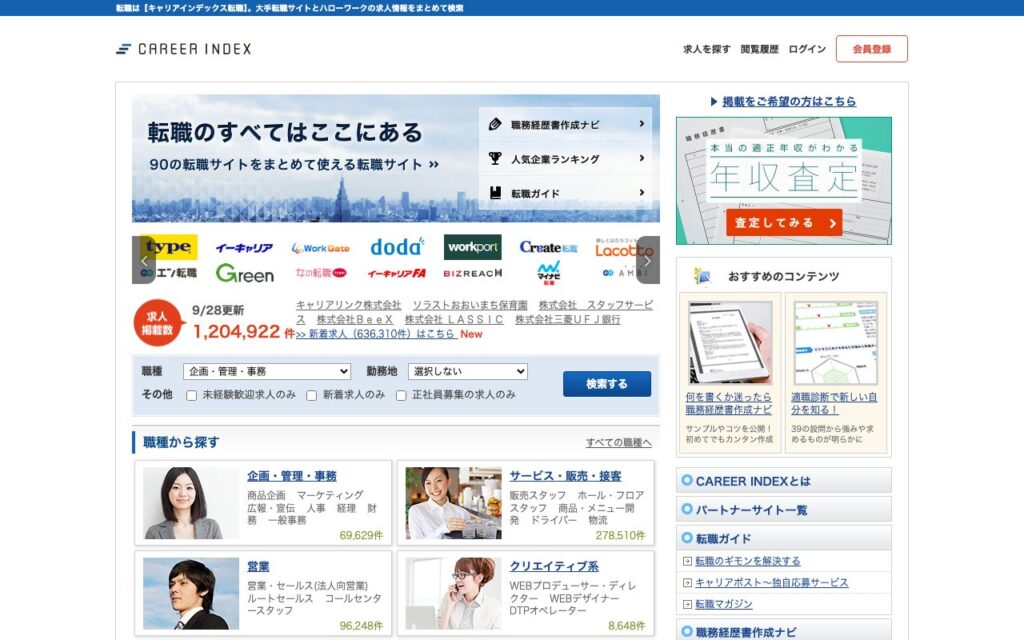Open the エン転職 partner logo
Image resolution: width=1024 pixels, height=640 pixels.
click(168, 272)
